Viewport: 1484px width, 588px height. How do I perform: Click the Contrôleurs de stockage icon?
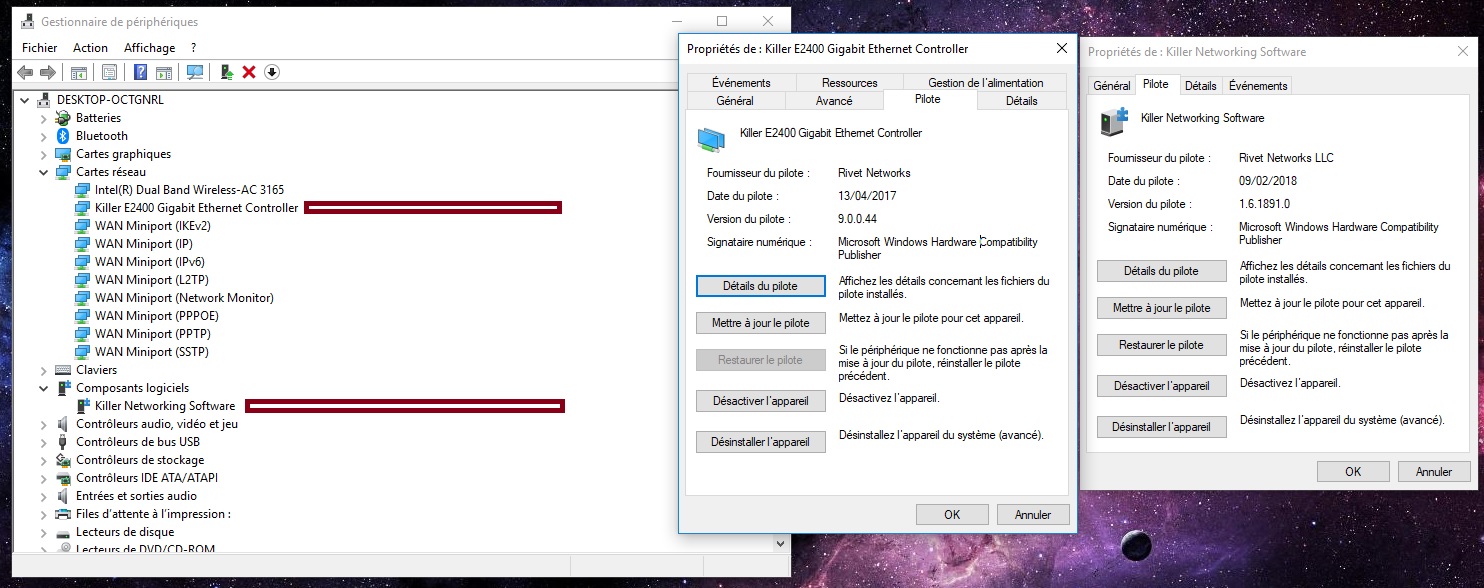63,460
